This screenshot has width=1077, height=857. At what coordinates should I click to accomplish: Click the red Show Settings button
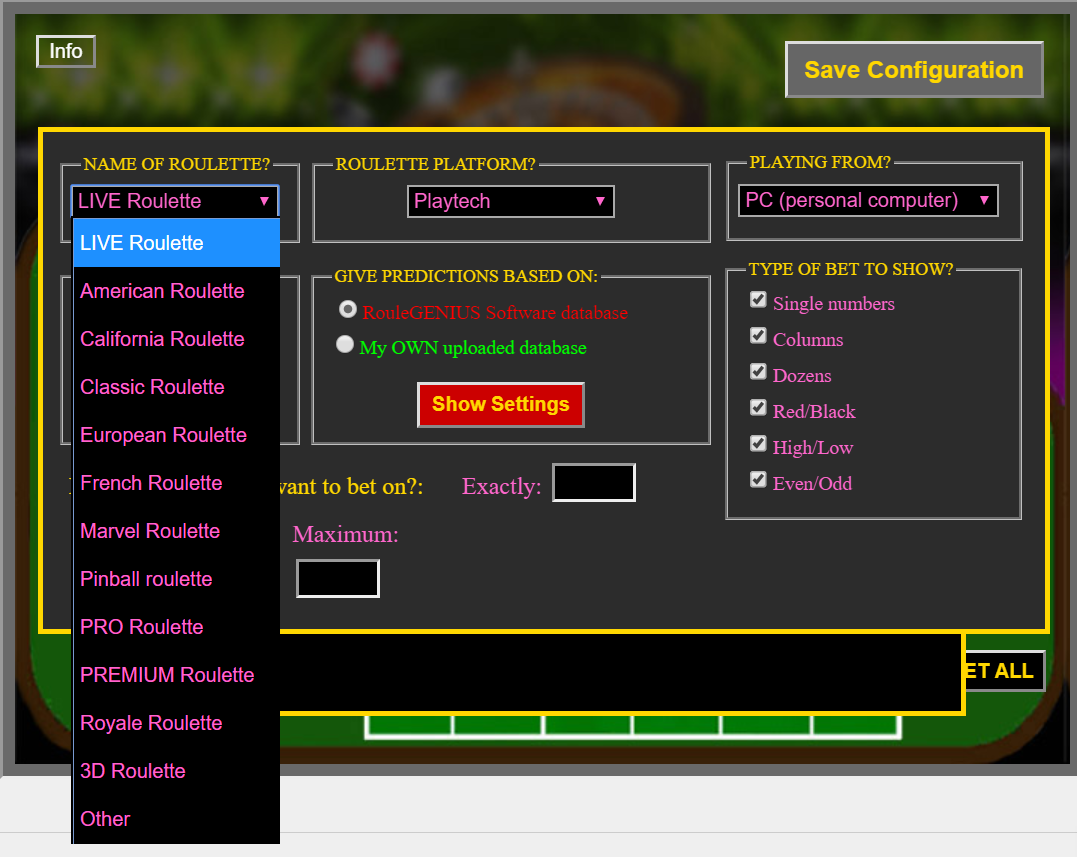pyautogui.click(x=501, y=404)
